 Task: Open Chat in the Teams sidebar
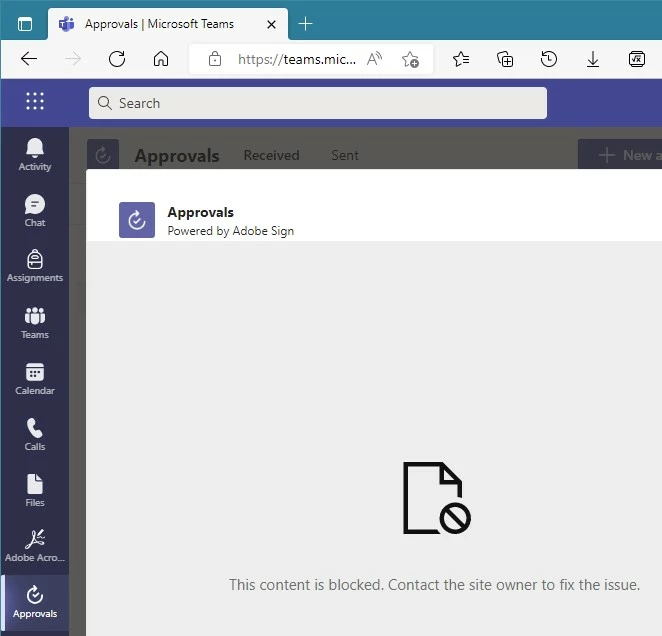35,210
